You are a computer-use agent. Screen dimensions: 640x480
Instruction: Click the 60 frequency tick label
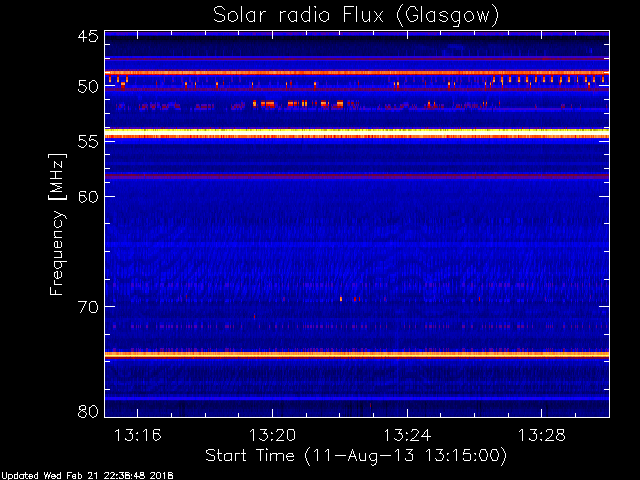pyautogui.click(x=88, y=197)
